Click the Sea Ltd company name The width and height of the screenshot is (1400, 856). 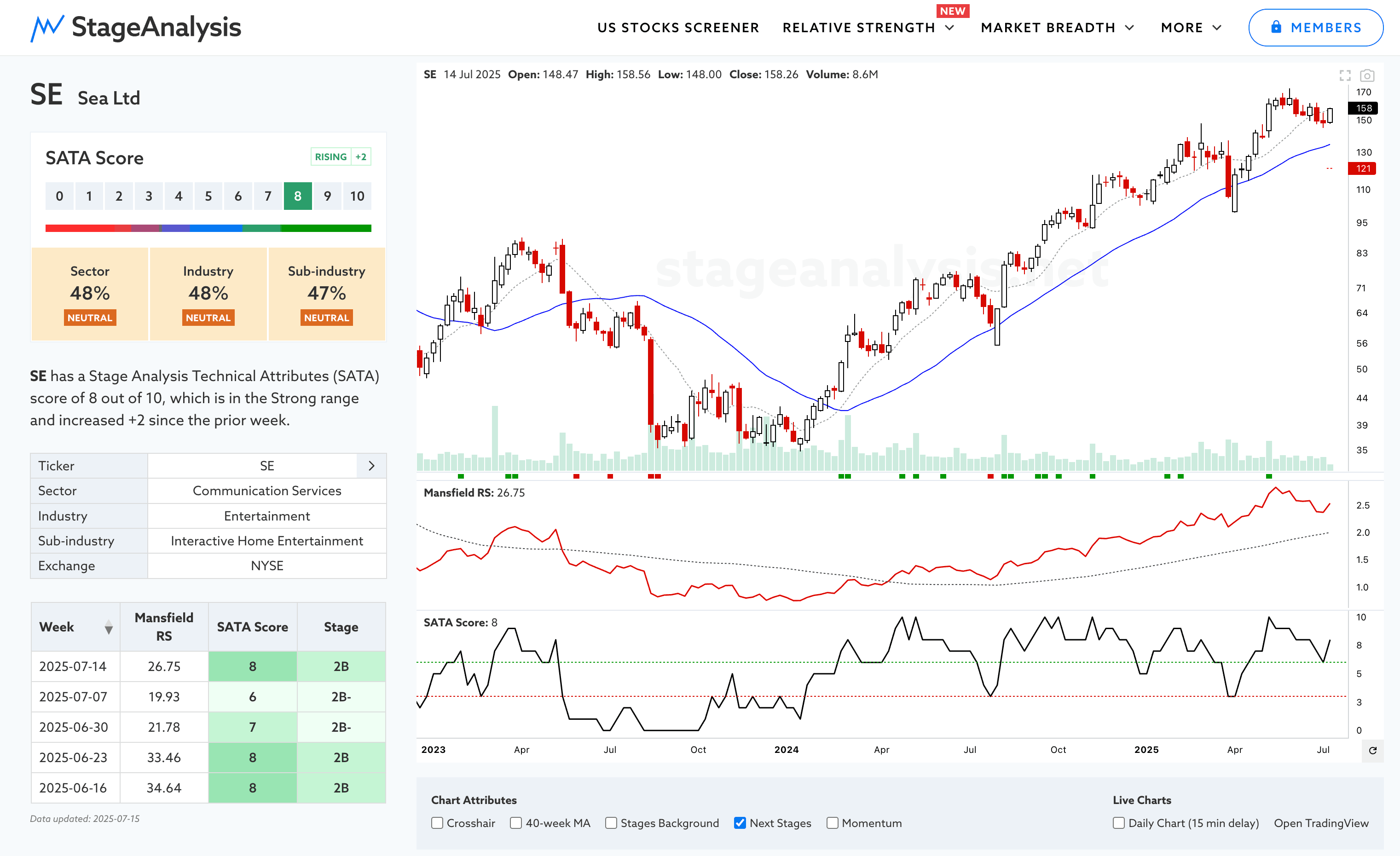click(x=109, y=98)
